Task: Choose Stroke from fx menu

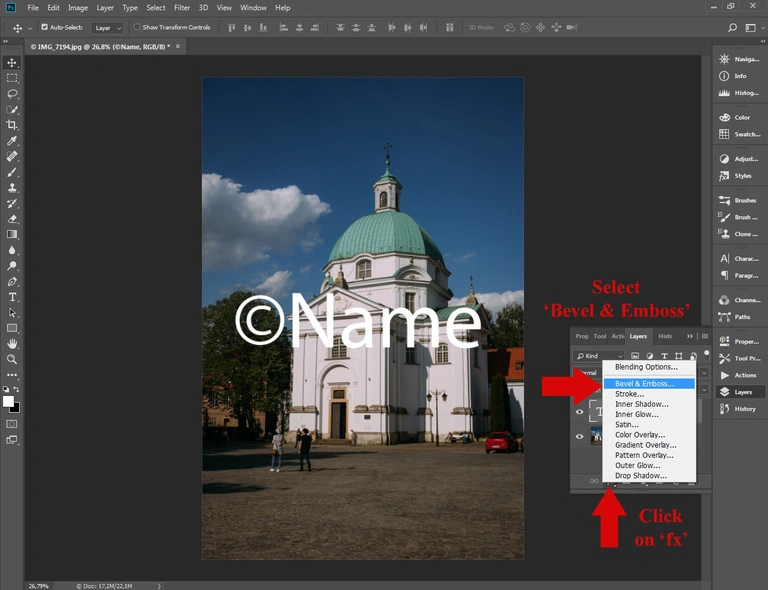Action: point(649,394)
